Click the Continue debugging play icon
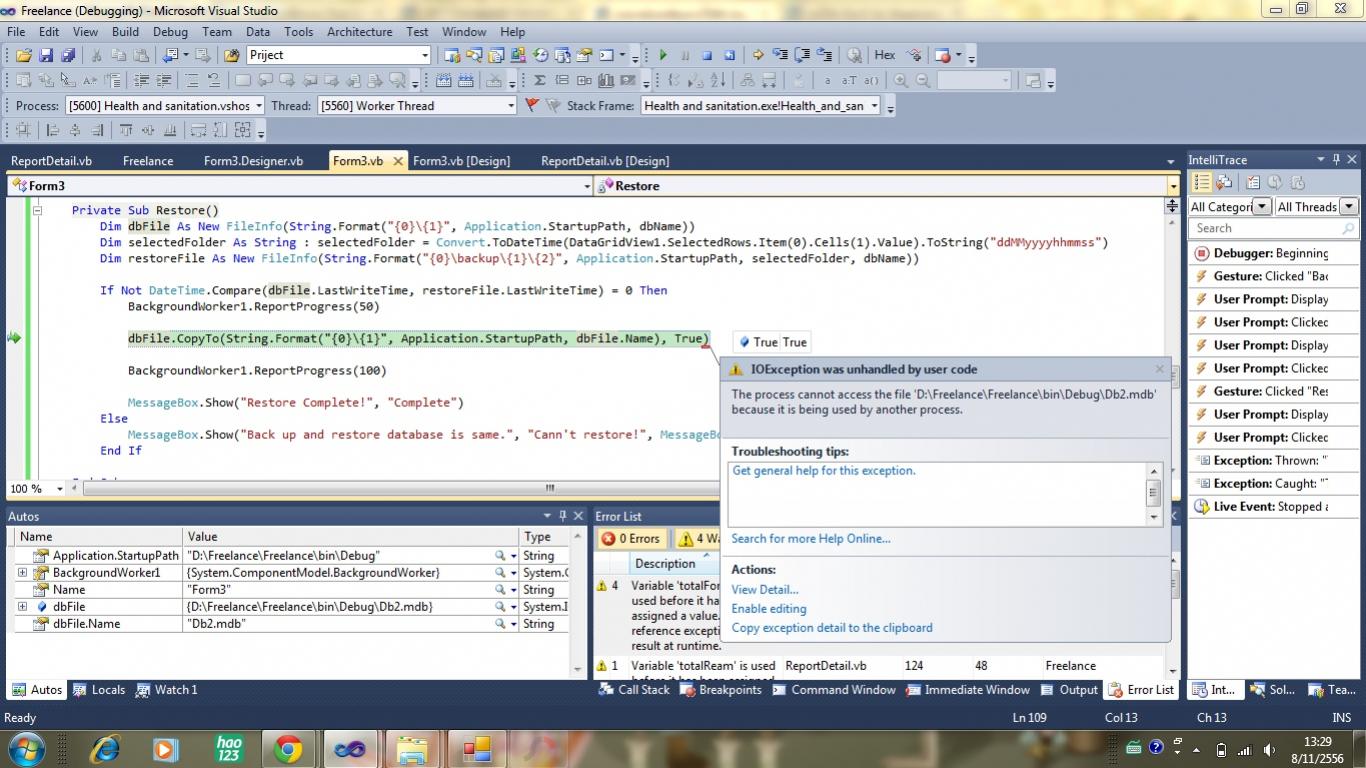The width and height of the screenshot is (1366, 768). tap(662, 56)
